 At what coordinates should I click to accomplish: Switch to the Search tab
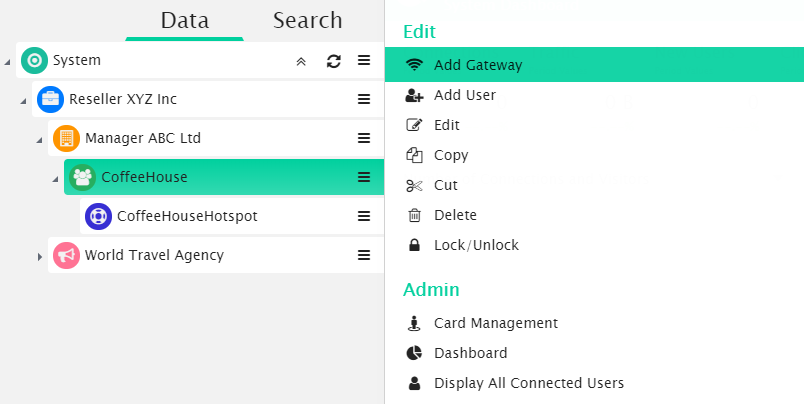[x=307, y=20]
